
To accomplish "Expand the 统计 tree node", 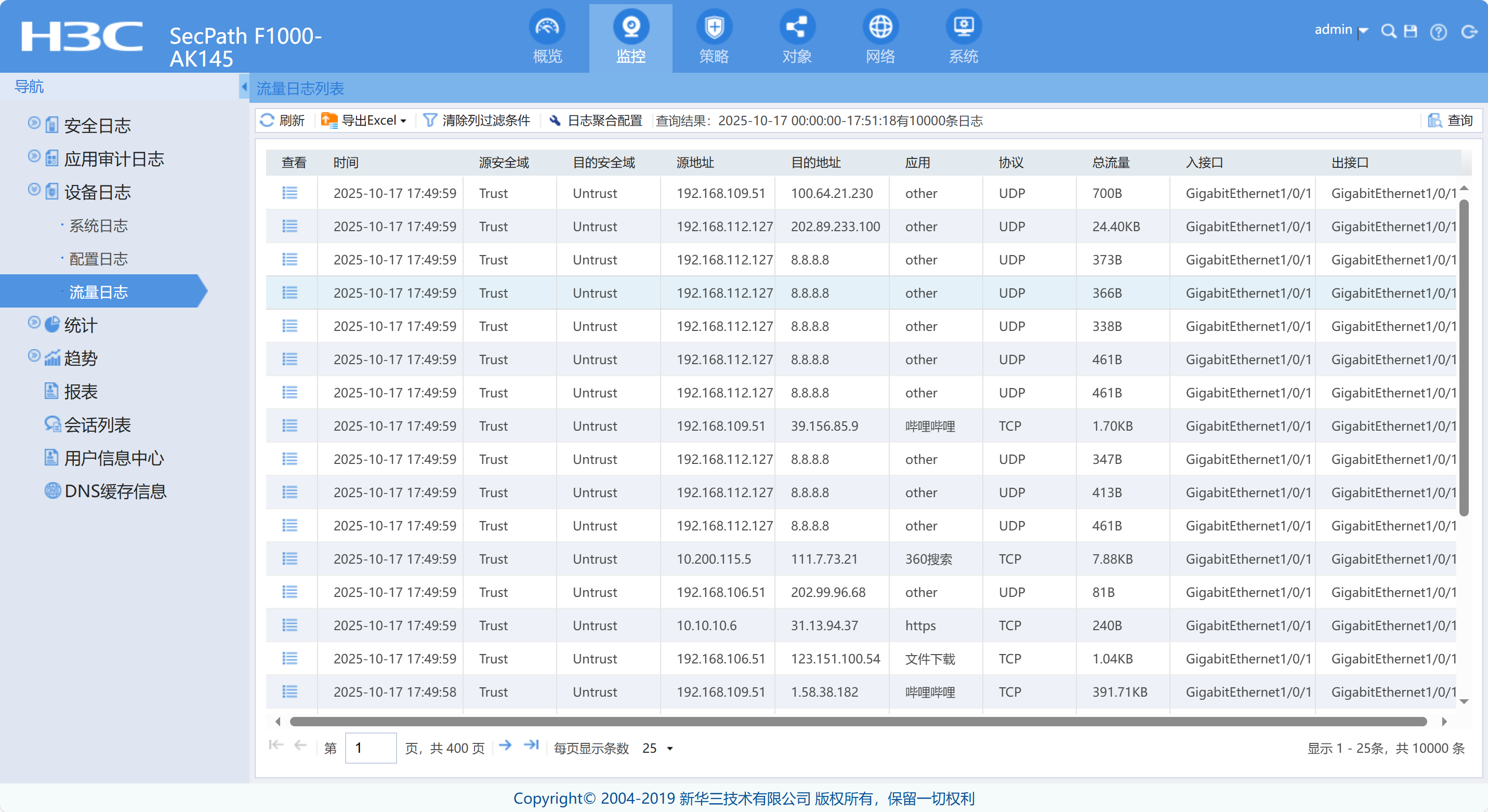I will tap(34, 323).
